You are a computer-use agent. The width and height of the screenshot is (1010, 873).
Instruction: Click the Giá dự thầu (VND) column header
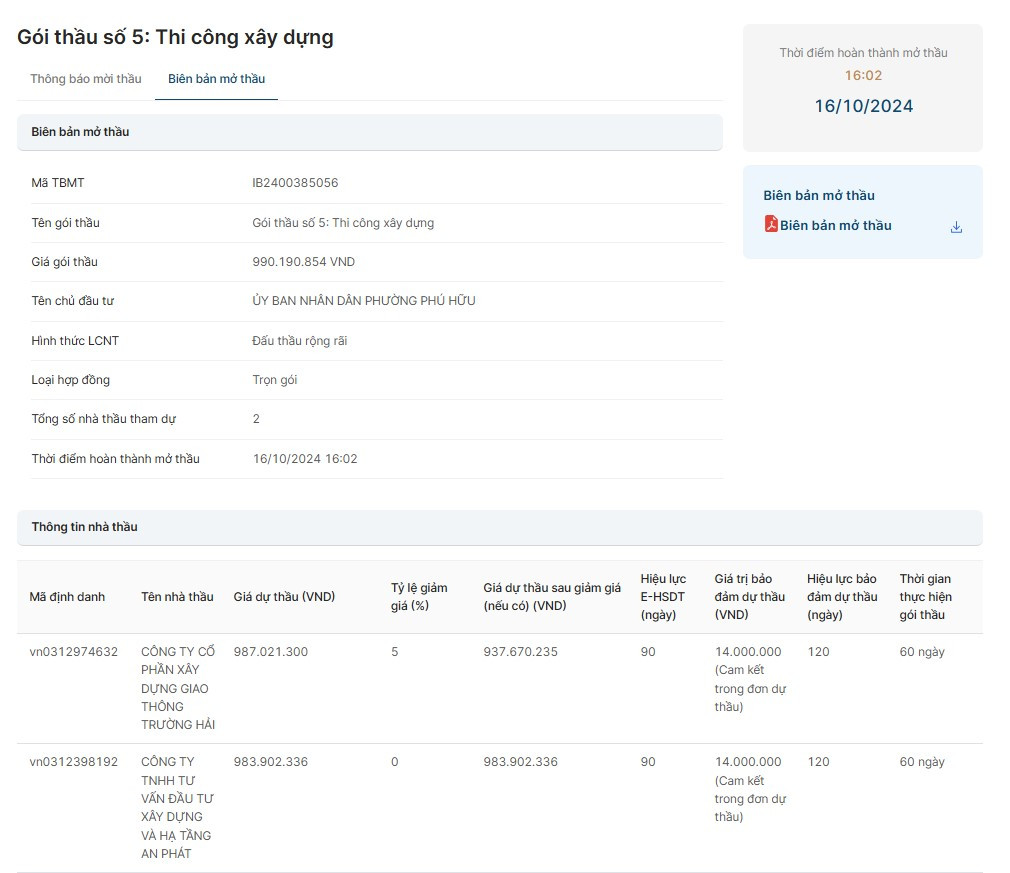click(284, 597)
